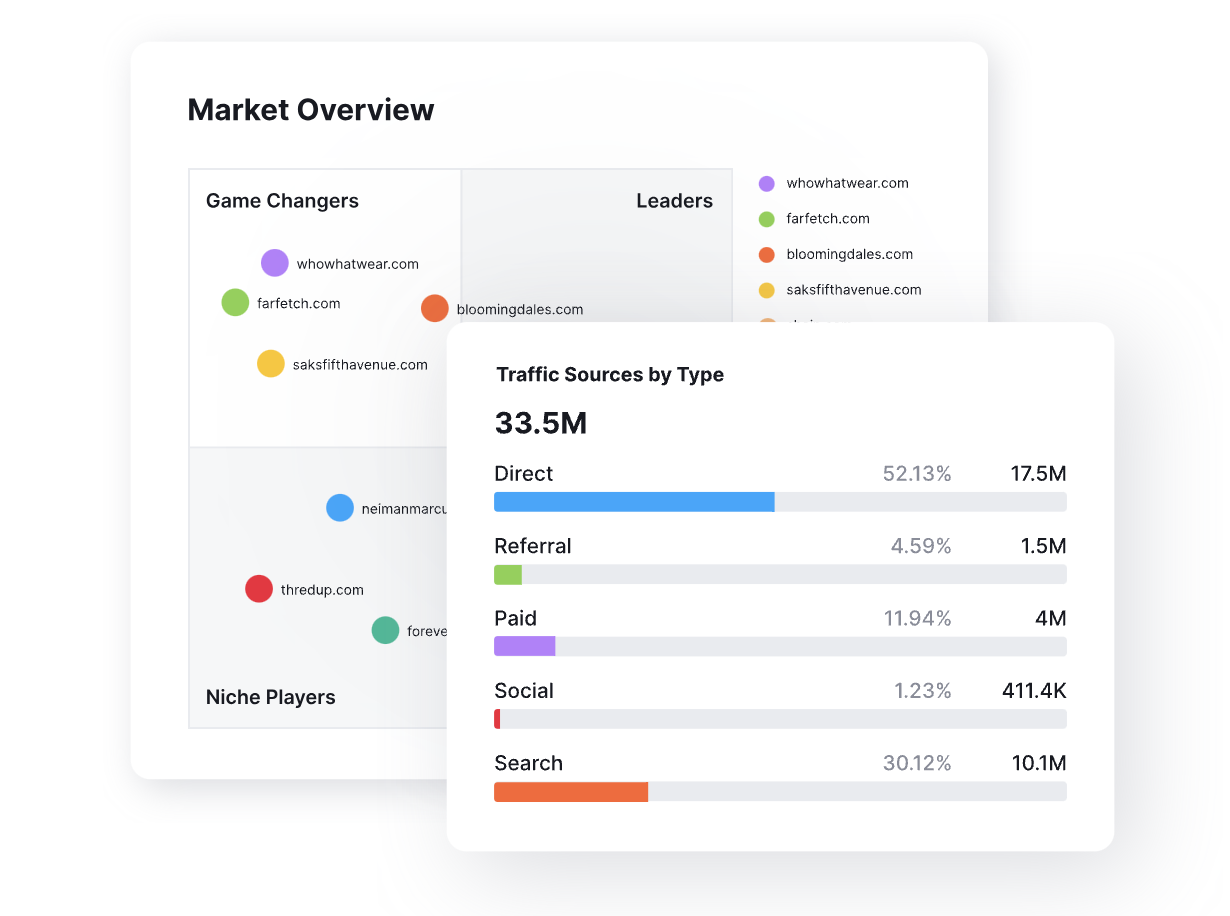The width and height of the screenshot is (1230, 916).
Task: Click the purple legend dot for whowhatwear.com
Action: click(767, 184)
